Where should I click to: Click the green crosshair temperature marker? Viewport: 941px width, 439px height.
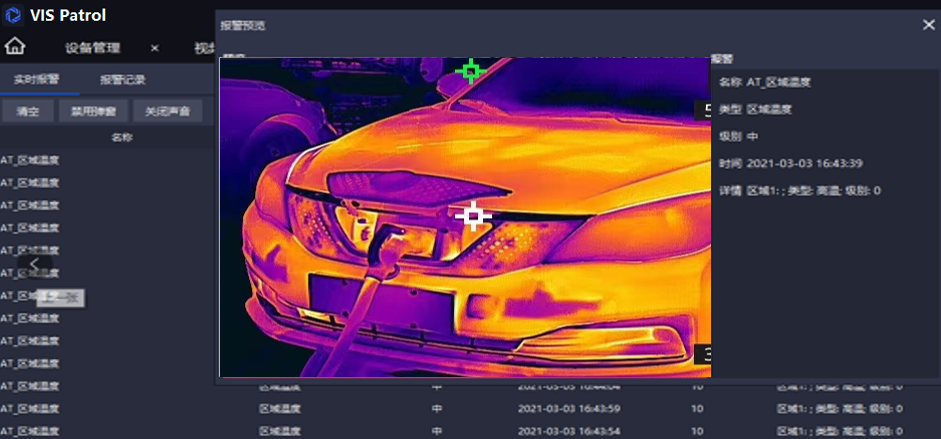(470, 71)
